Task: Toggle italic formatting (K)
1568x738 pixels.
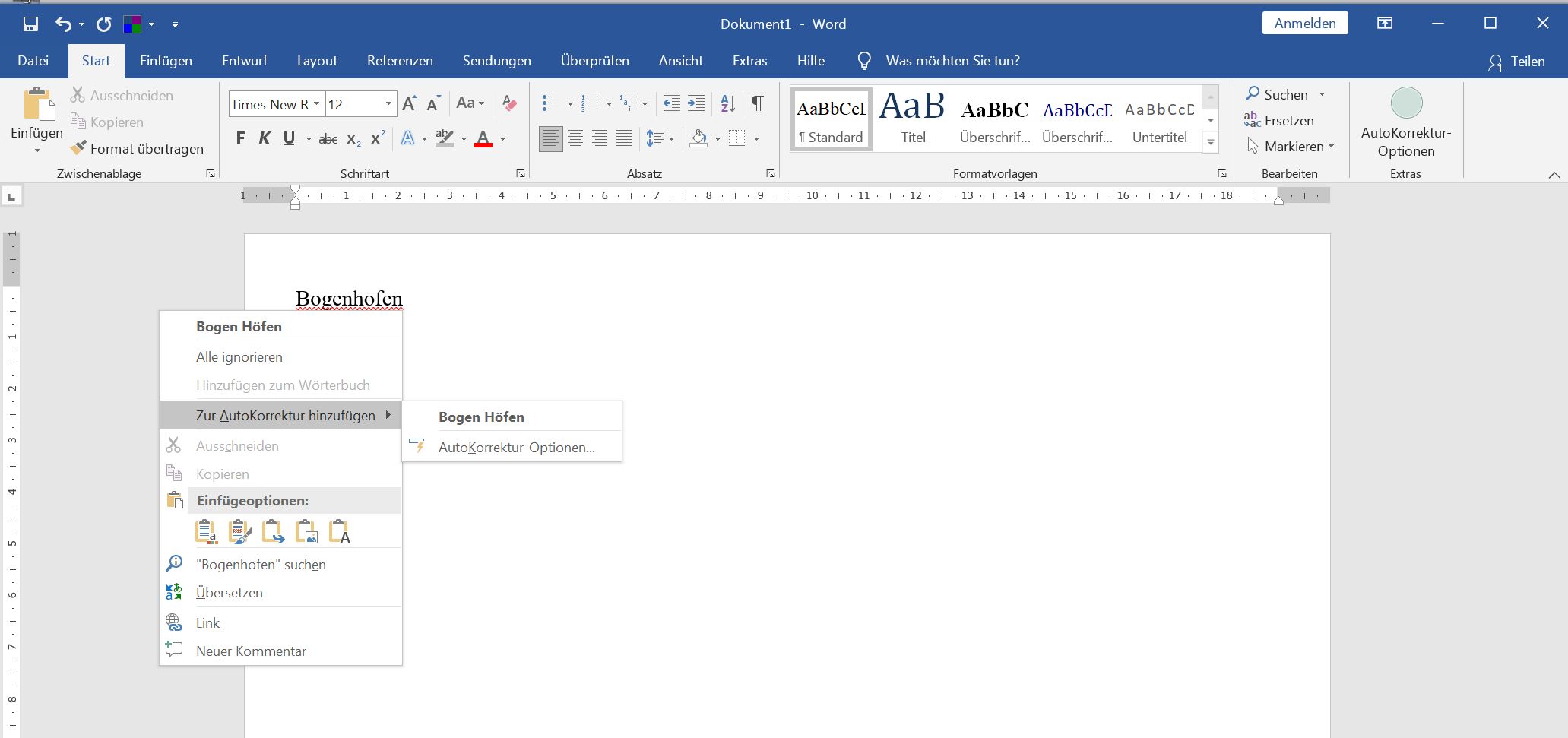Action: point(265,138)
